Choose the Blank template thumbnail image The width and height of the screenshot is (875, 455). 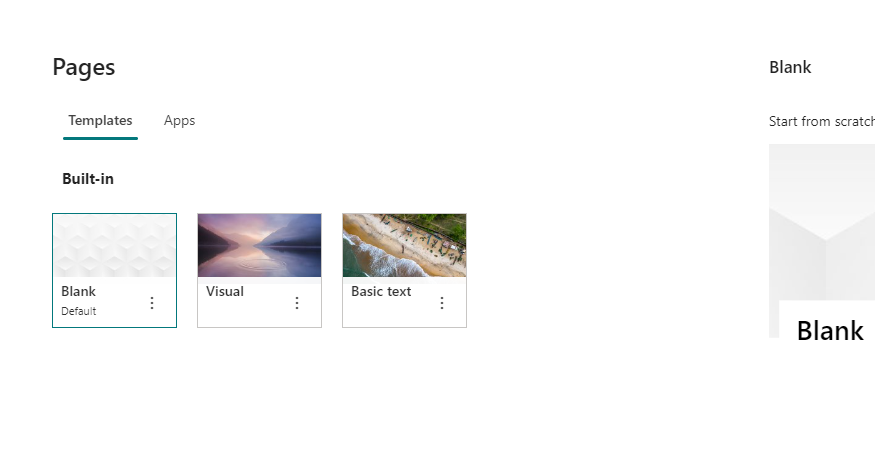114,245
